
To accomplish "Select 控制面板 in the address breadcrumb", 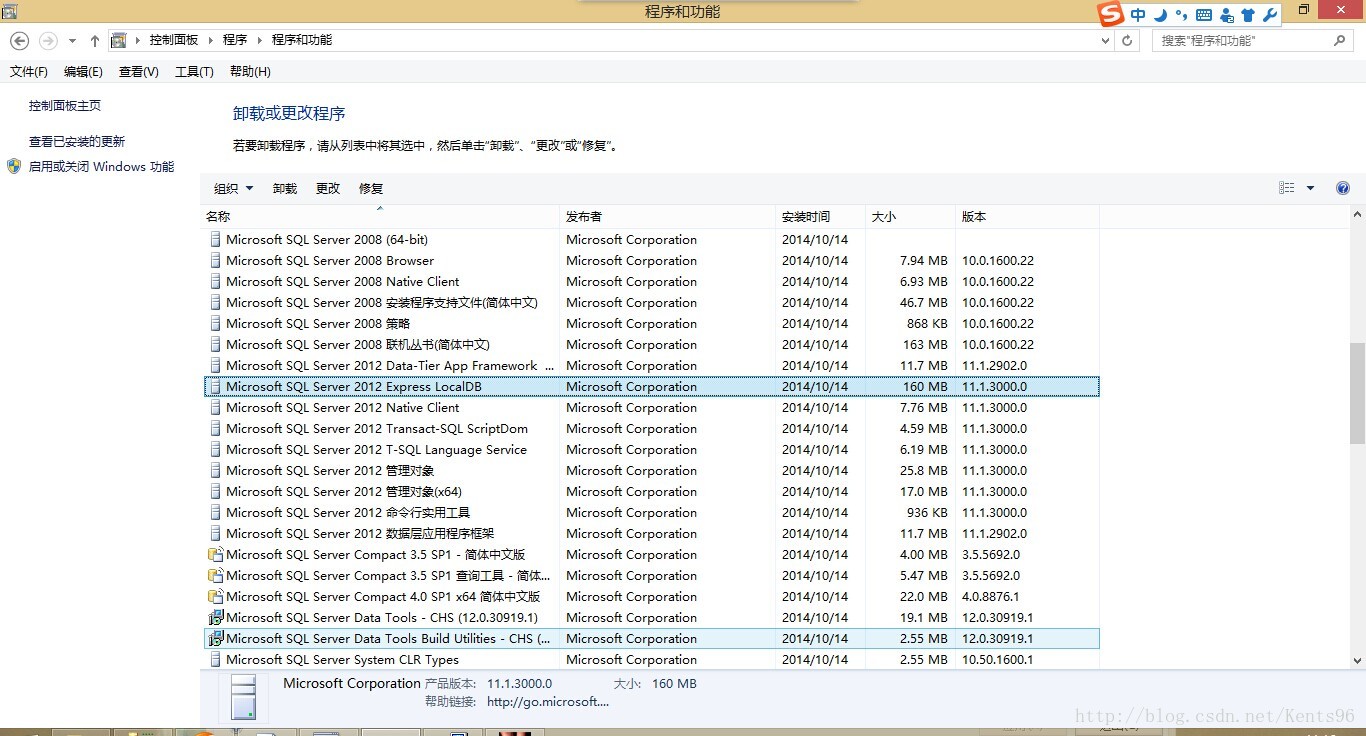I will (x=174, y=40).
